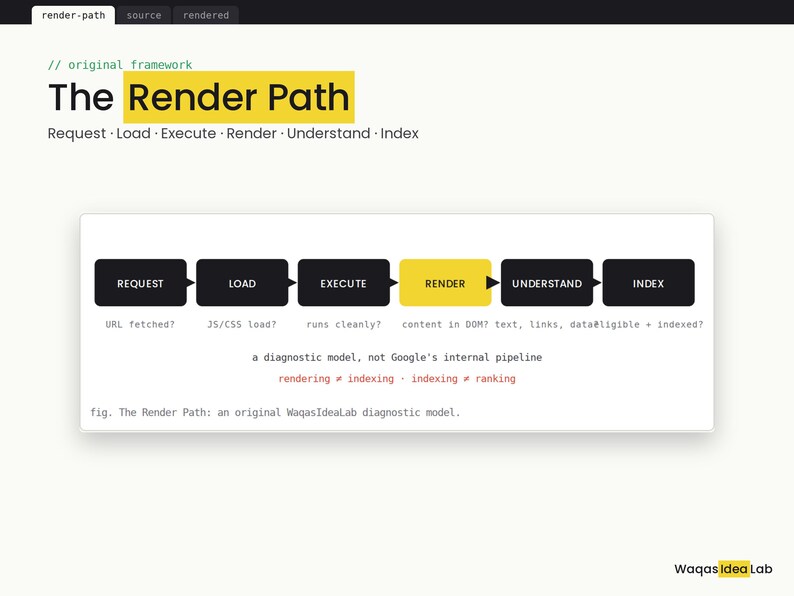Click the 'text, links, data?' caption
Viewport: 794px width, 596px height.
coord(546,324)
